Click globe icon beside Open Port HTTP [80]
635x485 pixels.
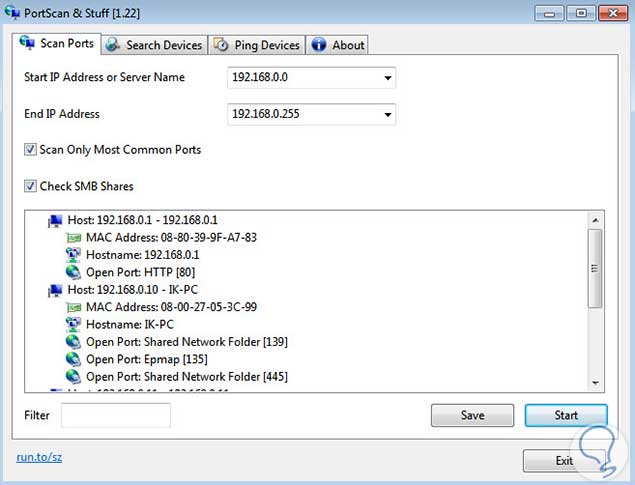pos(73,272)
